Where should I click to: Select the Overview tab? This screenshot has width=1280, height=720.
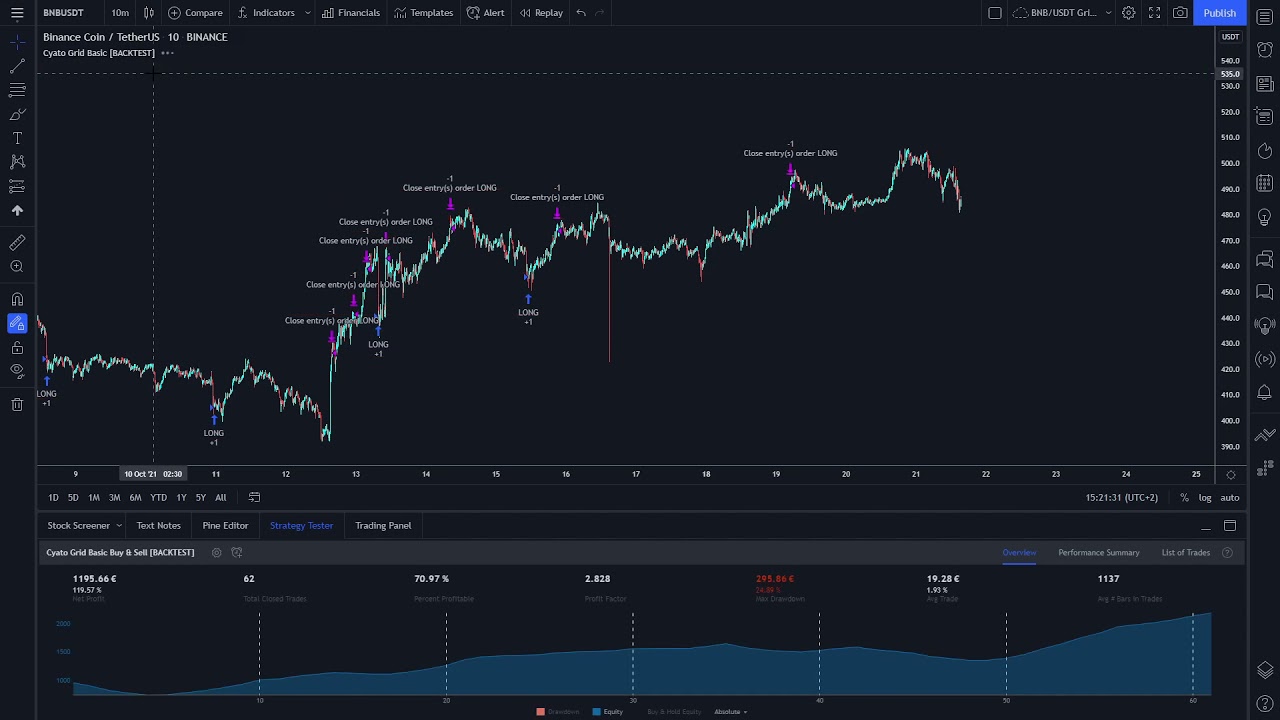[x=1019, y=552]
